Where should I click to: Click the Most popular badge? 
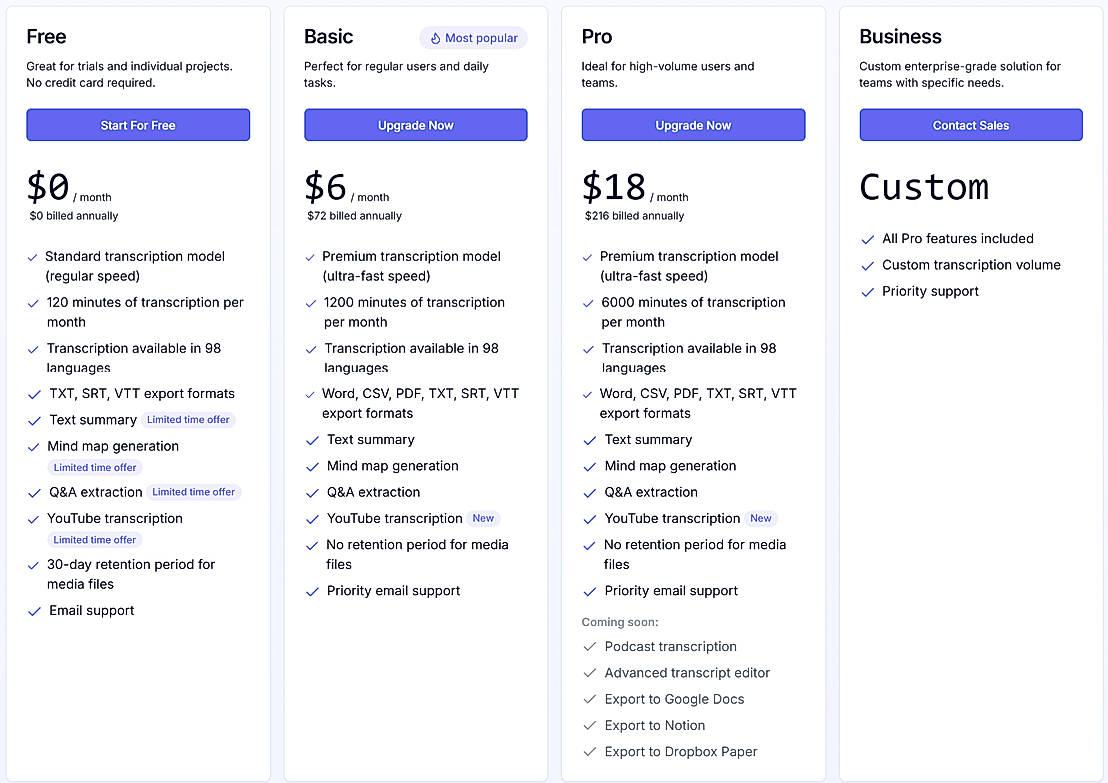[473, 38]
